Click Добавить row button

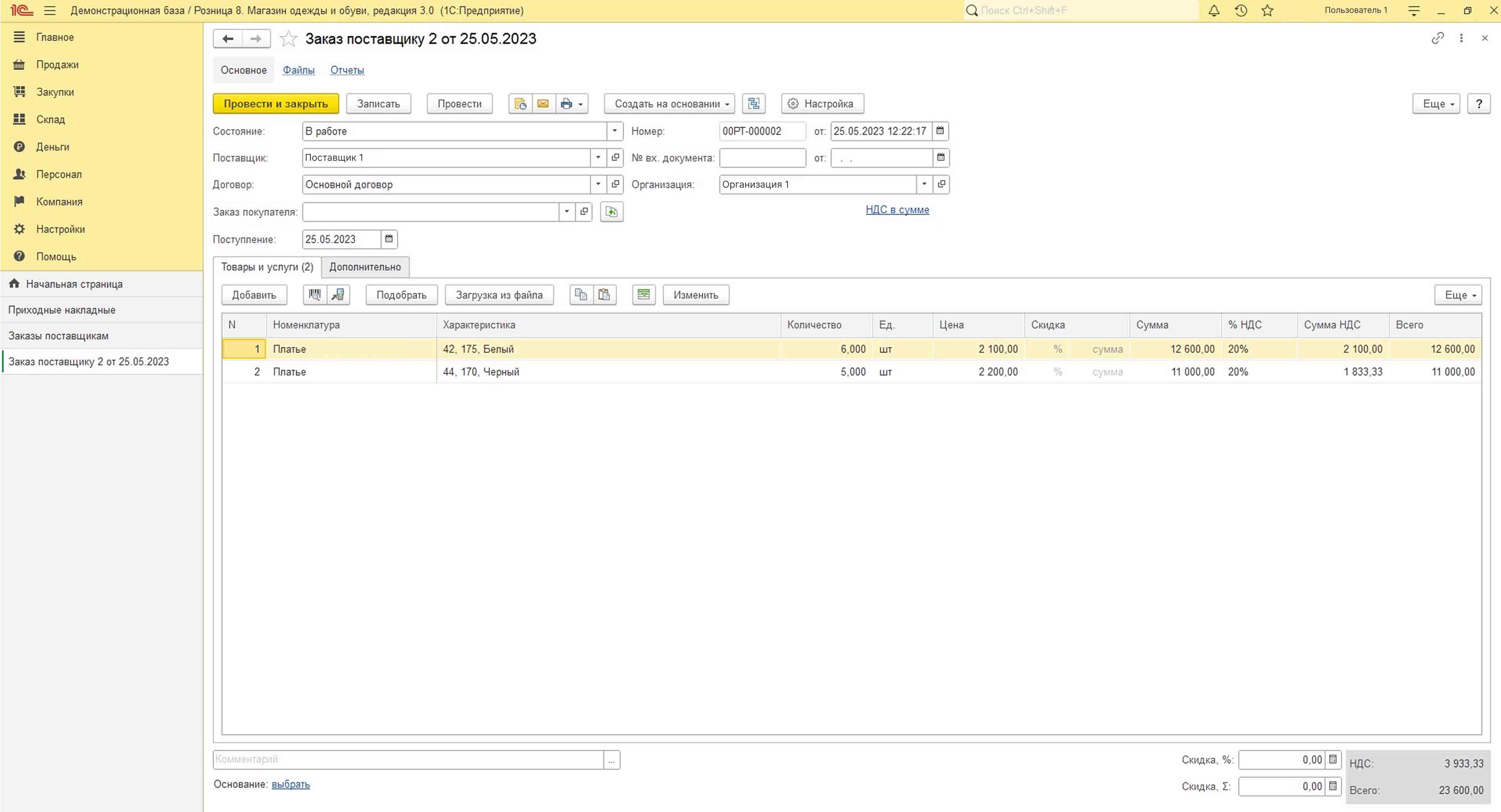pyautogui.click(x=254, y=295)
